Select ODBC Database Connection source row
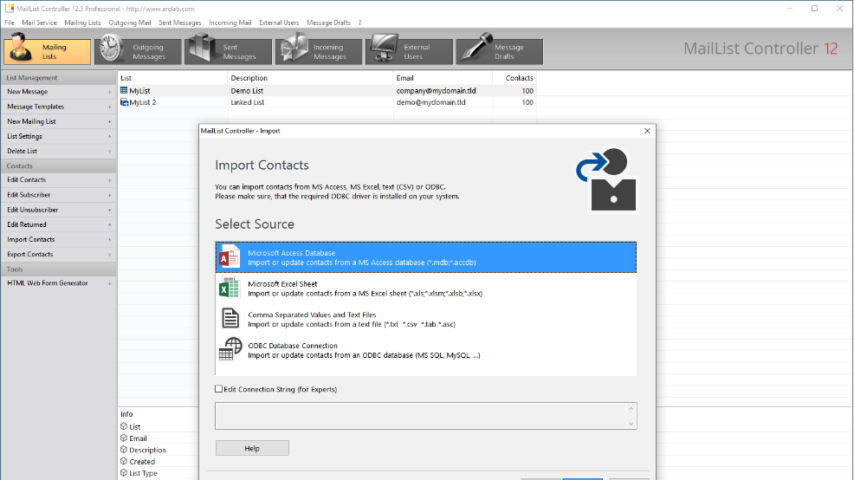 pos(426,350)
